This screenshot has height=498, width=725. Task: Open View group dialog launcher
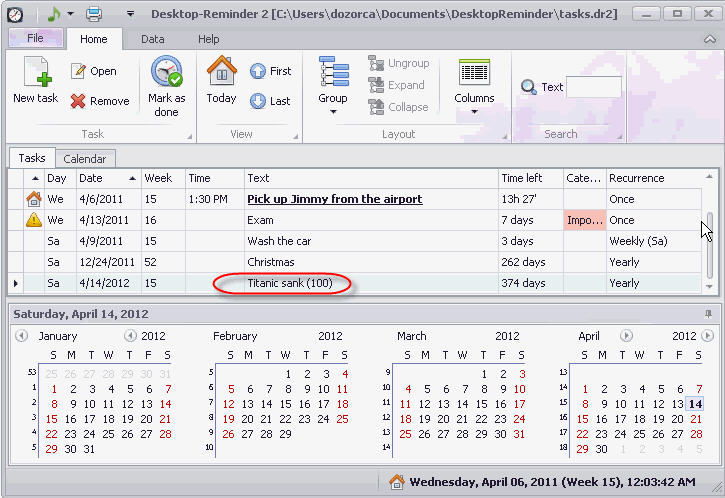tap(295, 136)
